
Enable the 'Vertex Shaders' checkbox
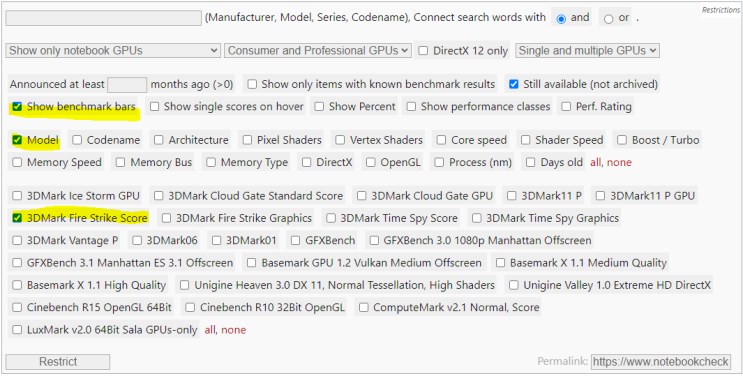click(340, 140)
